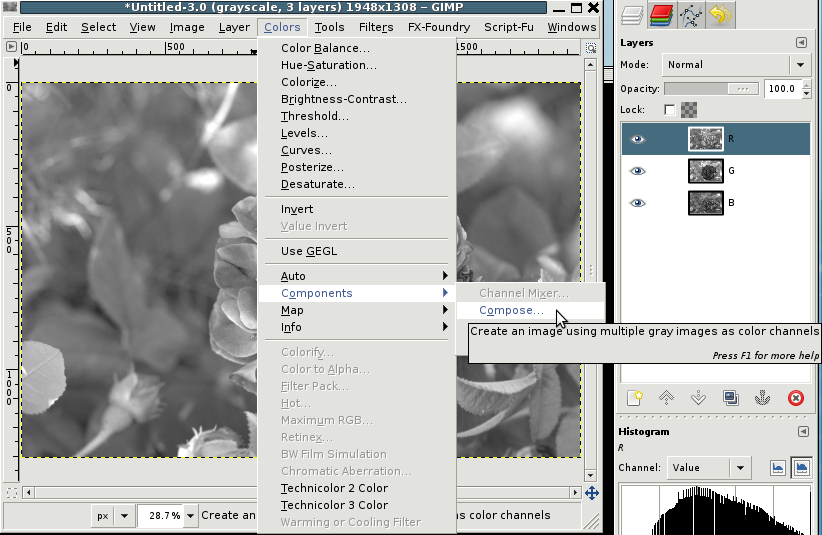
Task: Expand the Auto submenu
Action: pos(356,276)
